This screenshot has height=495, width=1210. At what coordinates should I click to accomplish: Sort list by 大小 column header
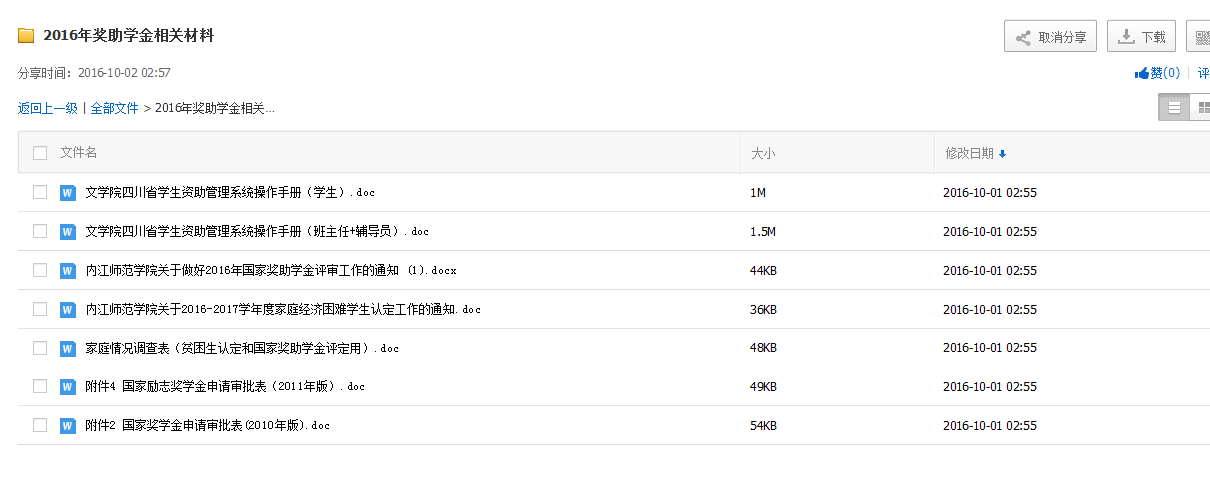tap(763, 153)
